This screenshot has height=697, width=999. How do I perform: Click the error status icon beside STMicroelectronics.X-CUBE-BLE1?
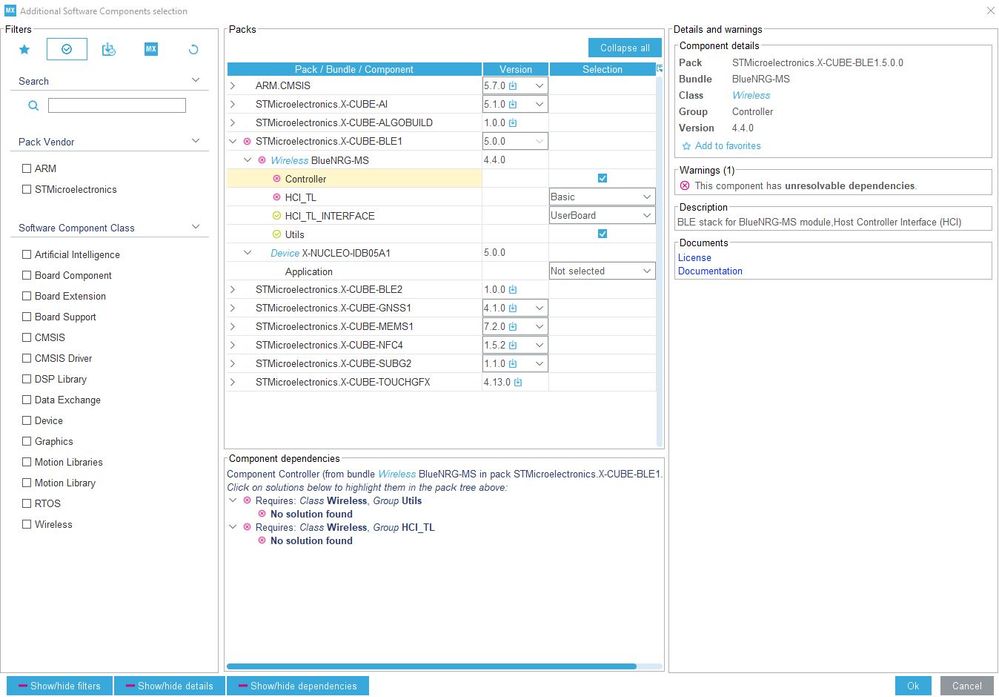coord(247,141)
